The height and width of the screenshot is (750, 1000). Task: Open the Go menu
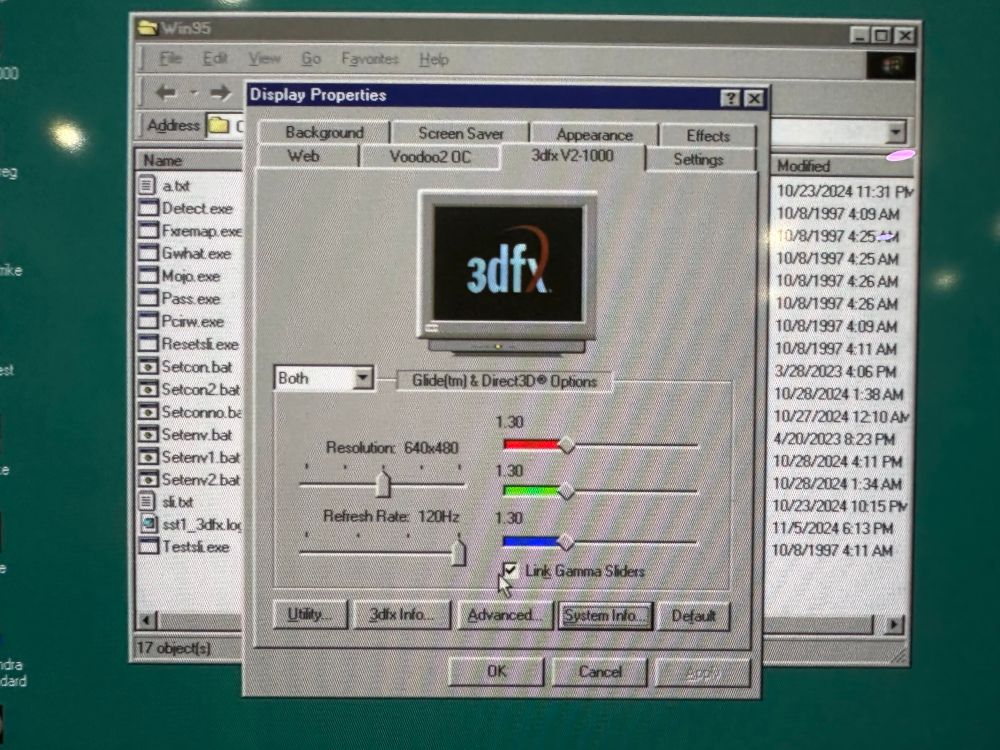[x=311, y=59]
